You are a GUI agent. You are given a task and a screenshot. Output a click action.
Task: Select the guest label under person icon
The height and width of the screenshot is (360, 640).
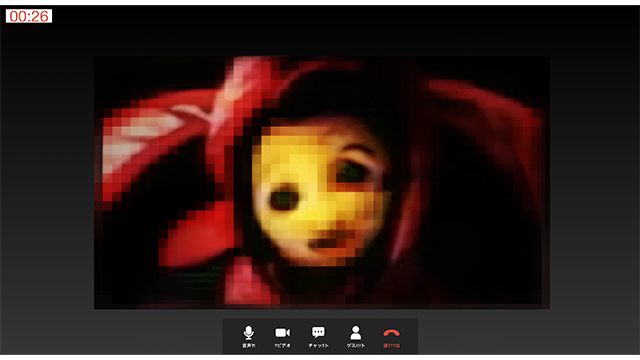coord(356,346)
